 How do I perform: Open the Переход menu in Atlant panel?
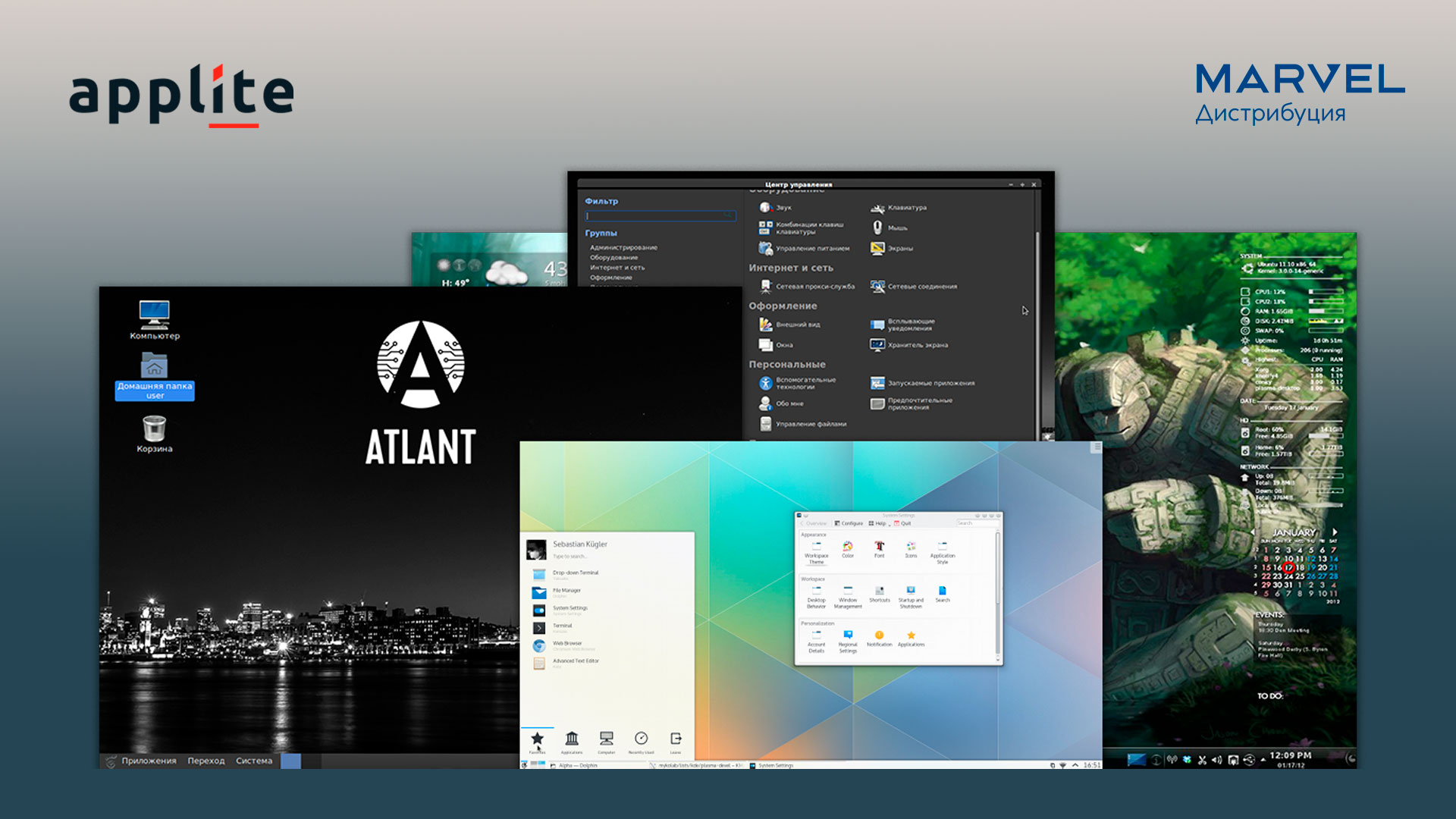[x=206, y=761]
